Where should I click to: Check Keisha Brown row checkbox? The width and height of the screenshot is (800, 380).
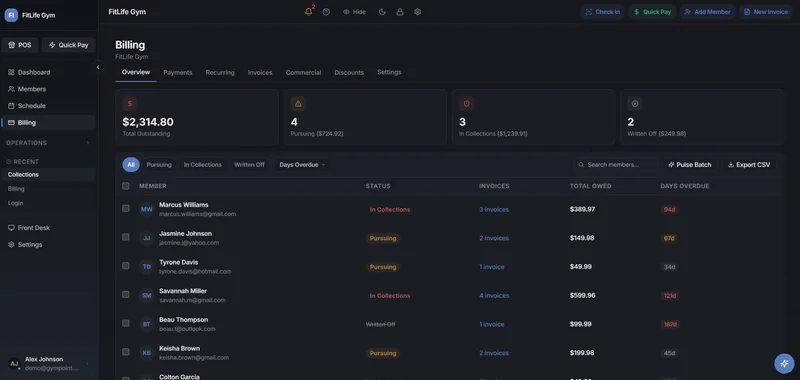click(126, 352)
